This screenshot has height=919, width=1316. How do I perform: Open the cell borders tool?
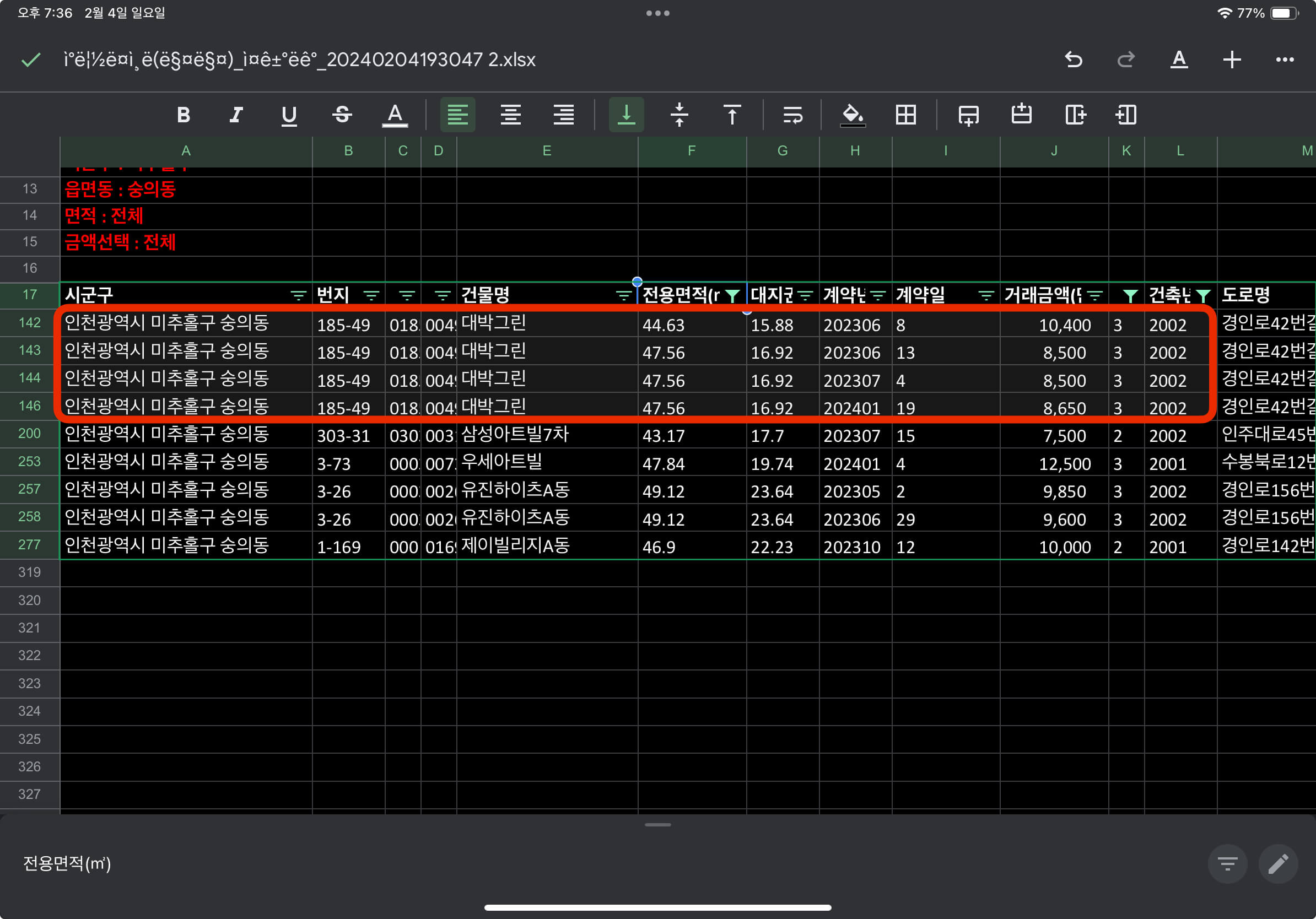[905, 115]
